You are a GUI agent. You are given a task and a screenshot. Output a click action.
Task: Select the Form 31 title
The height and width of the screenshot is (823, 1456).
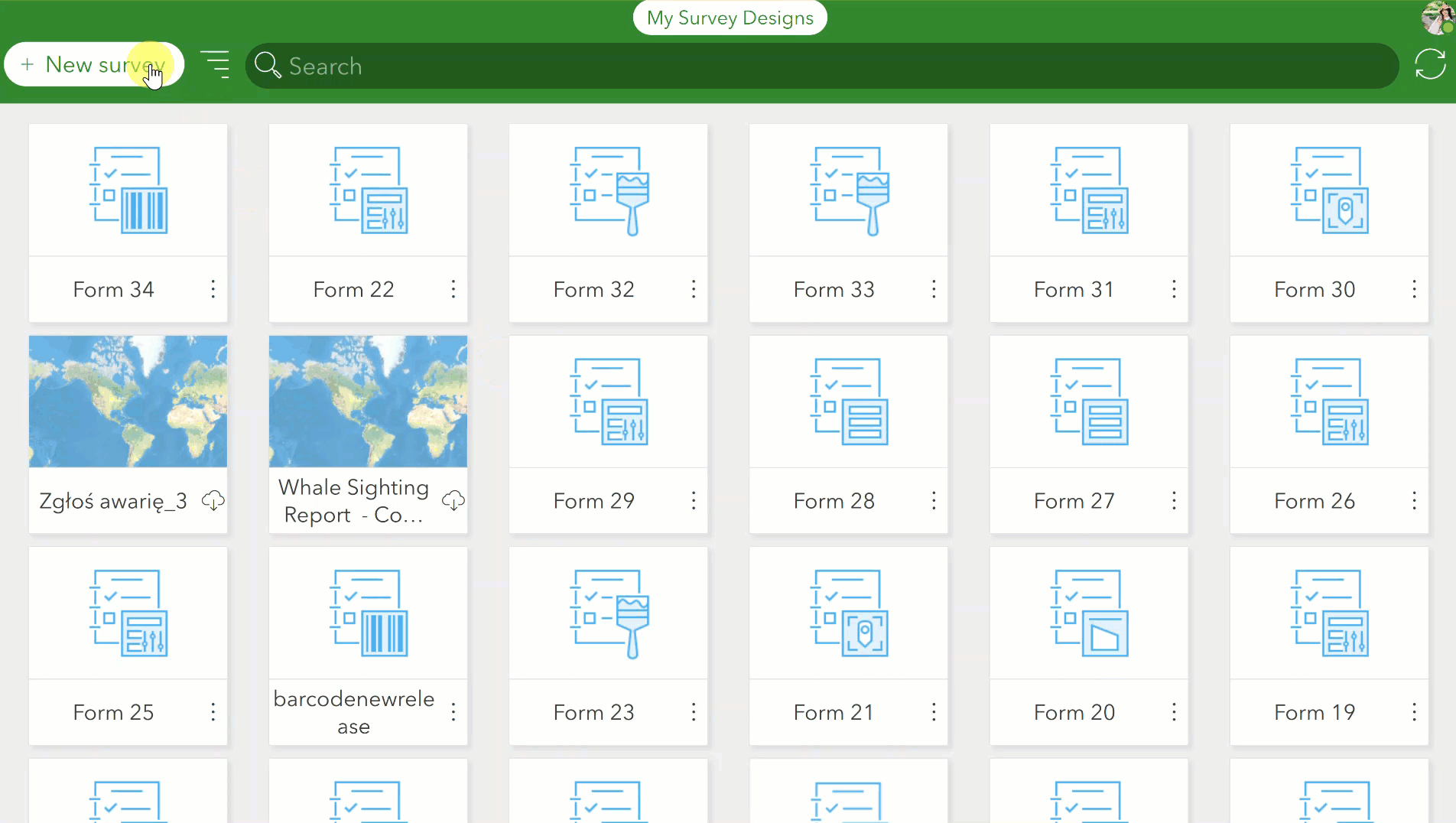[1074, 289]
